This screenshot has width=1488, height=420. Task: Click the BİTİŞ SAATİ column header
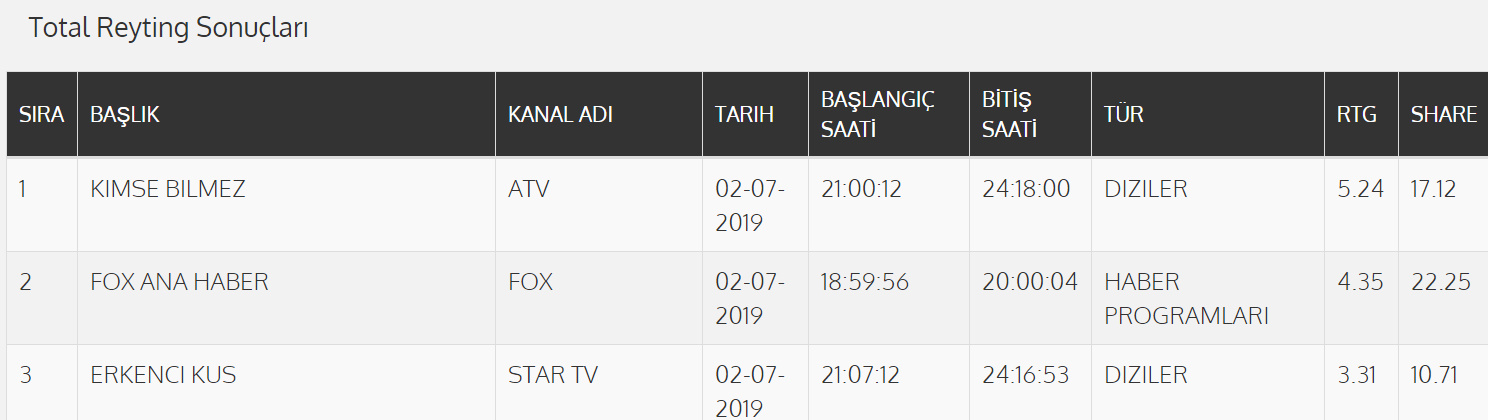tap(1009, 114)
